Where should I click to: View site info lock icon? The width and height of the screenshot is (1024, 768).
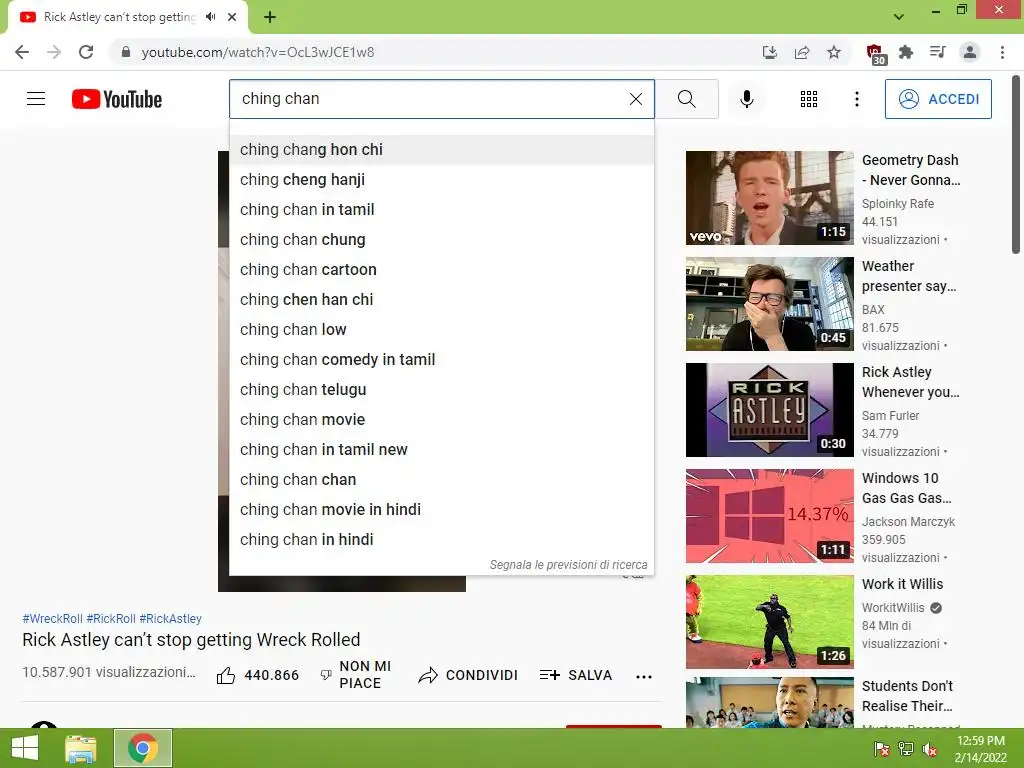pos(126,52)
